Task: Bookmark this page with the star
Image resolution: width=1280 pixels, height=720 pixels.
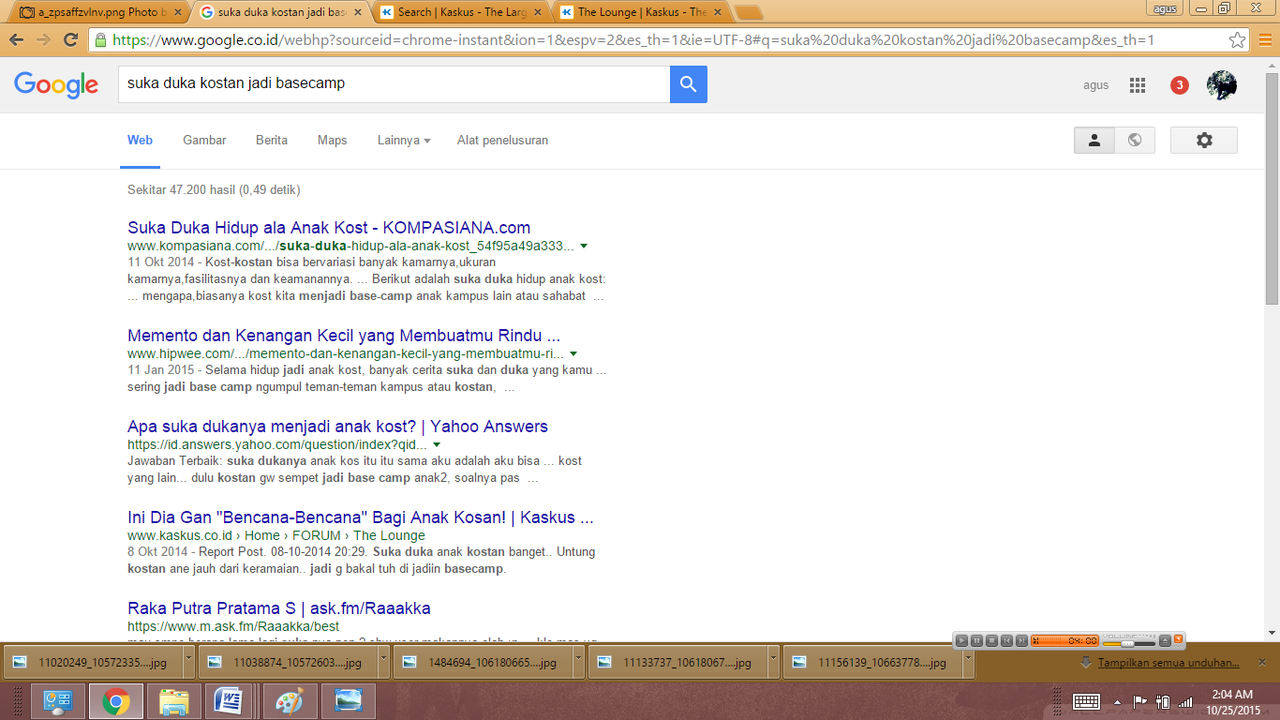Action: tap(1238, 40)
